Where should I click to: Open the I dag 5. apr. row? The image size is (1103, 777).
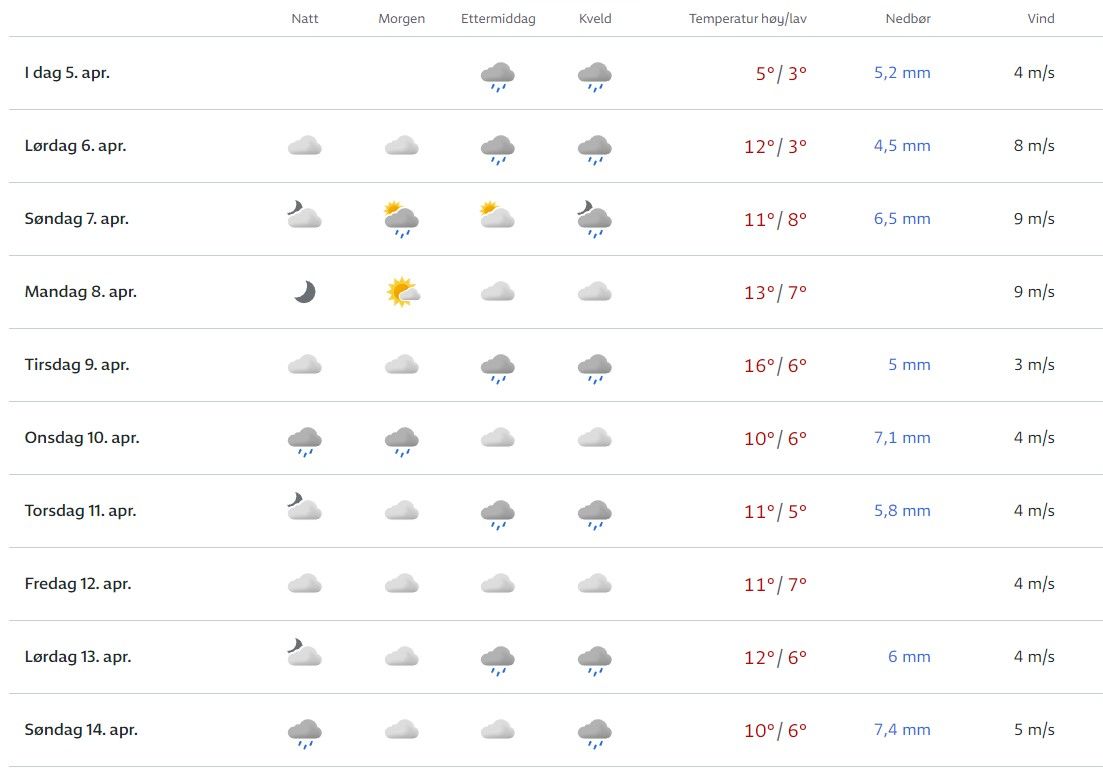tap(67, 73)
